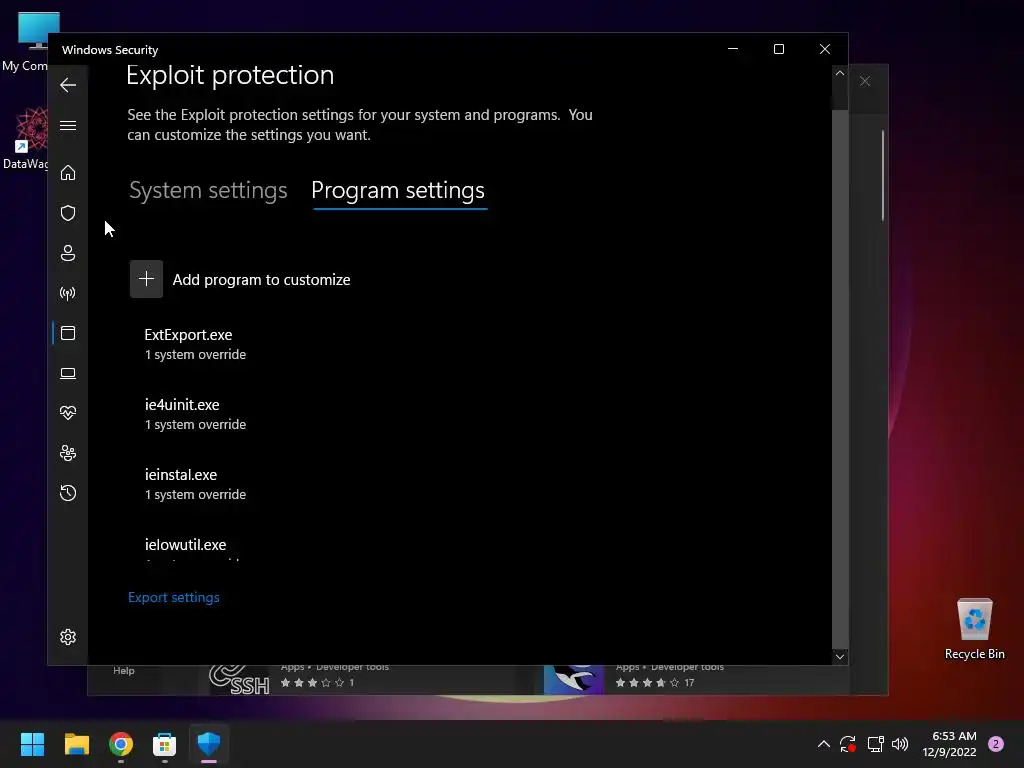Click the Export settings link

point(174,597)
